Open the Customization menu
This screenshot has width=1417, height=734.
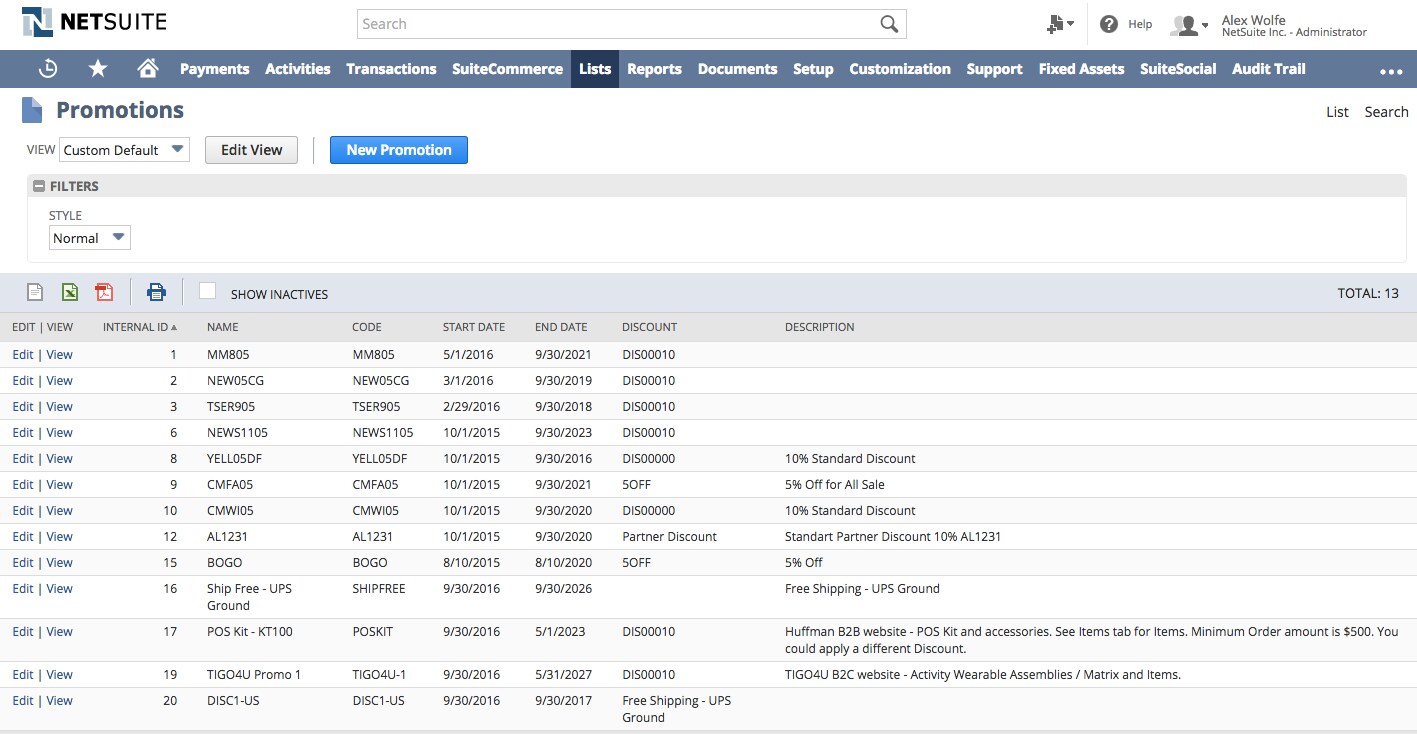(x=900, y=69)
